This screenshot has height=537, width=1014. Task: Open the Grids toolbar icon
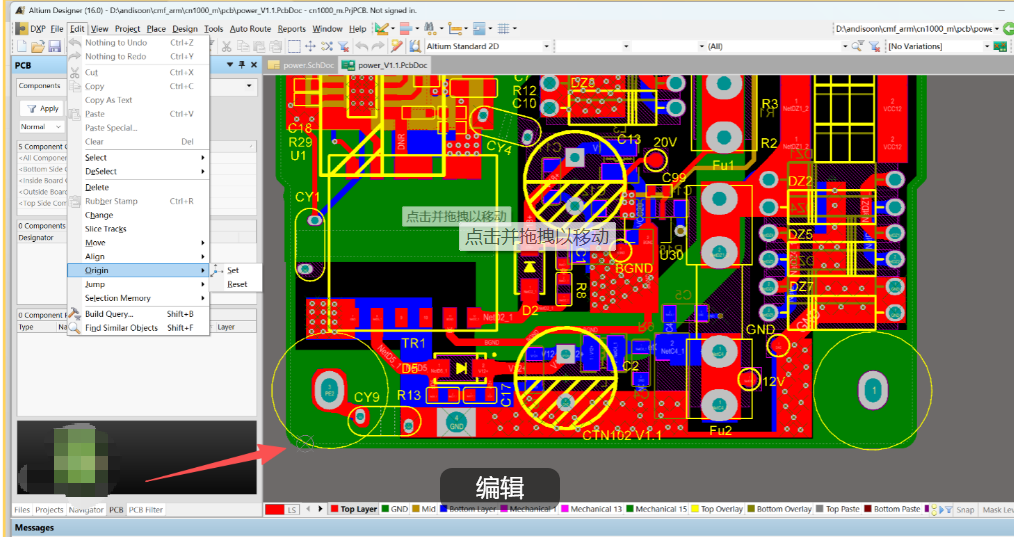coord(503,28)
